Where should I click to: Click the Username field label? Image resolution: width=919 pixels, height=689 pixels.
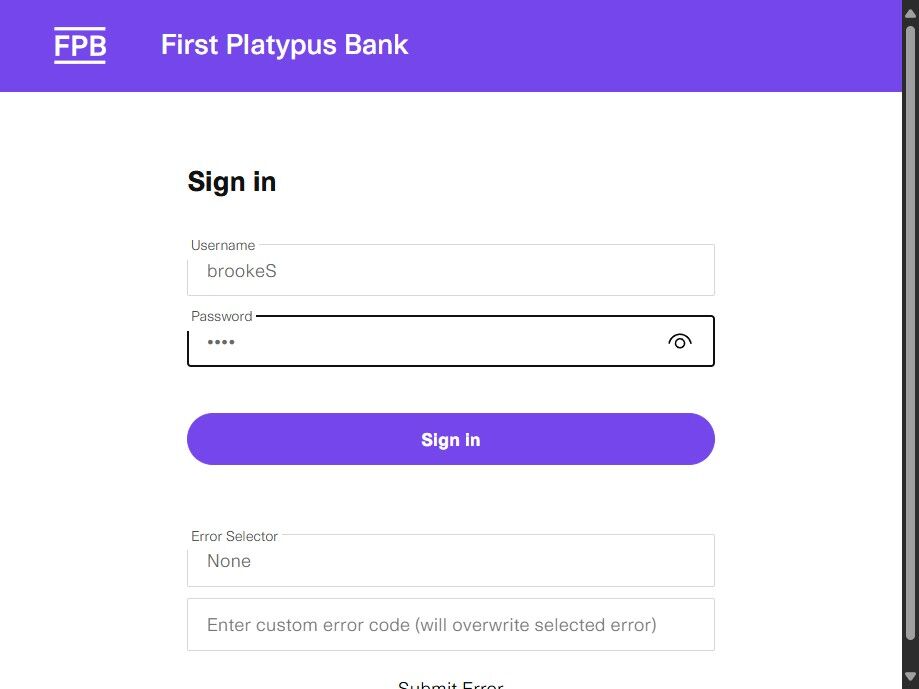tap(223, 245)
